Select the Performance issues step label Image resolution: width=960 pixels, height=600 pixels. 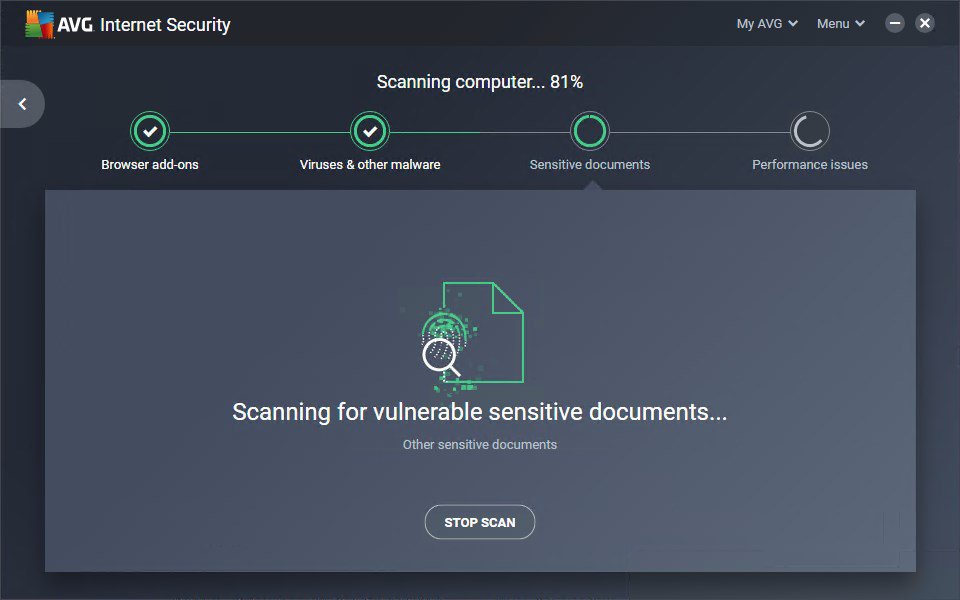point(810,165)
